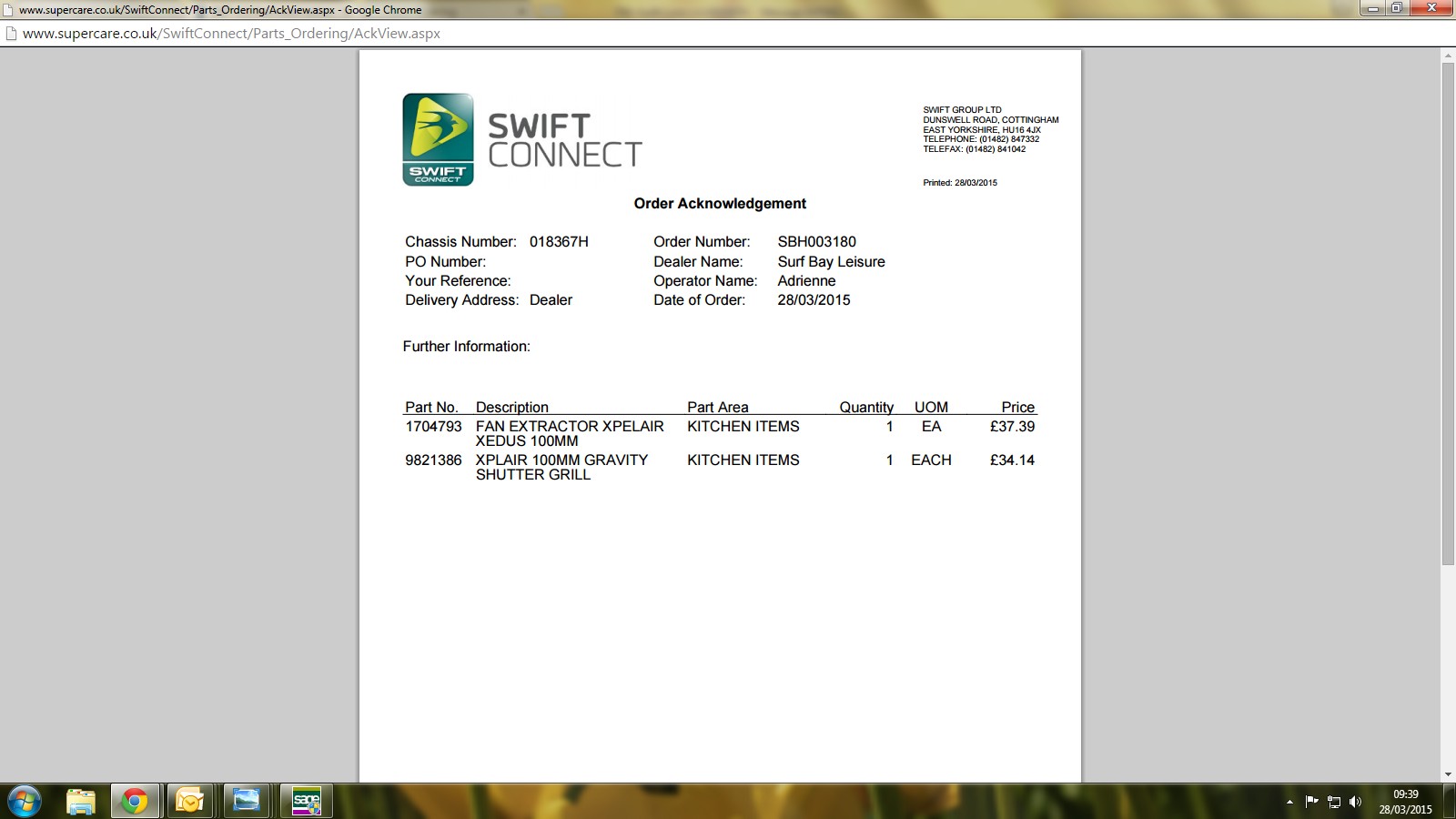The image size is (1456, 819).
Task: Select dealer name Surf Bay Leisure
Action: point(831,262)
